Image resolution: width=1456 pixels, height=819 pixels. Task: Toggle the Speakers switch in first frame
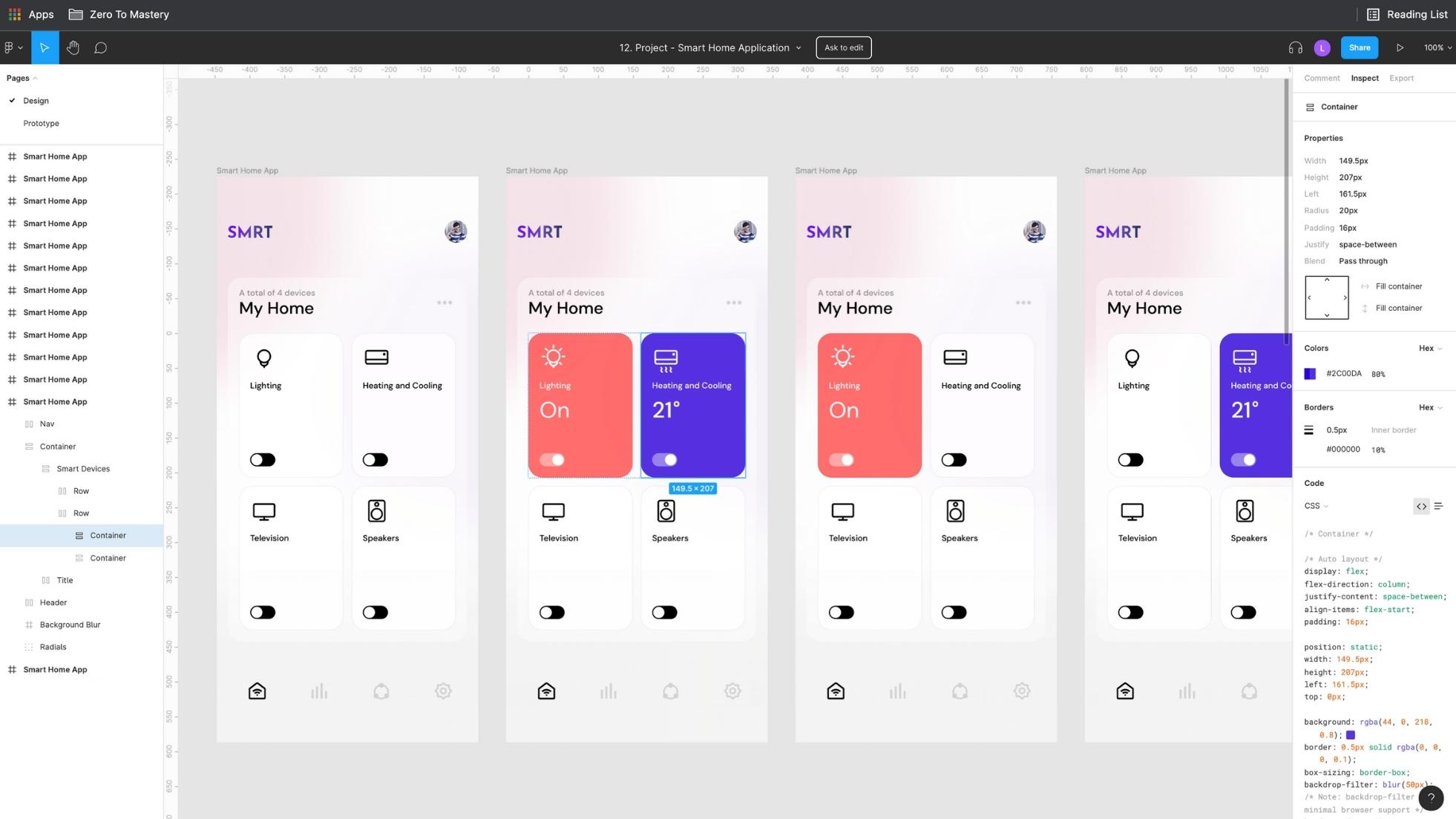pos(374,612)
